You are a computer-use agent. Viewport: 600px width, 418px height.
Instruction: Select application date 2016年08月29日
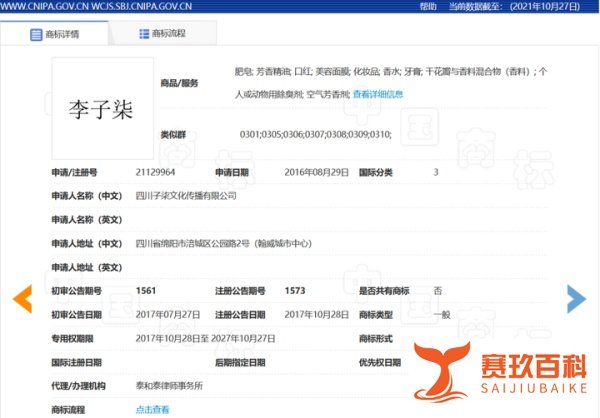(316, 172)
